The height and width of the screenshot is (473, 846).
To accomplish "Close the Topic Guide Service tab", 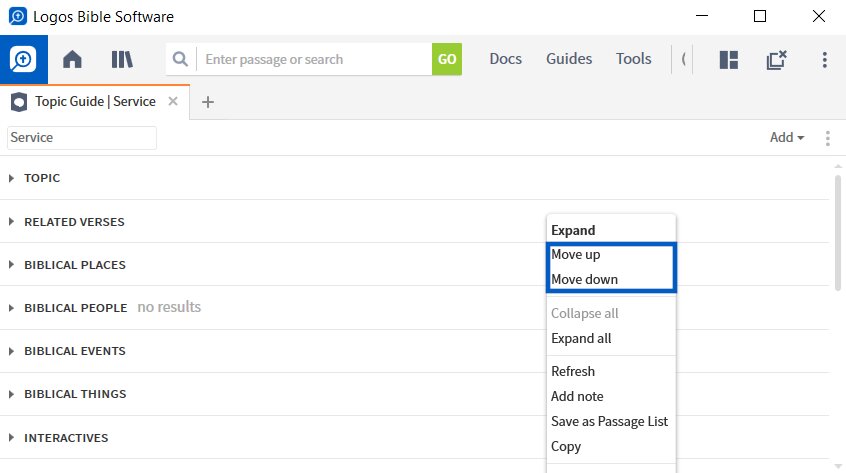I will pos(173,101).
